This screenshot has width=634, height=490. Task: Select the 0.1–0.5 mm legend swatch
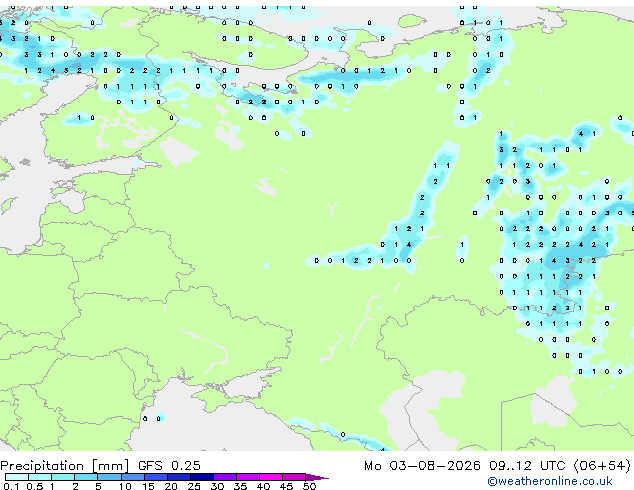point(17,477)
